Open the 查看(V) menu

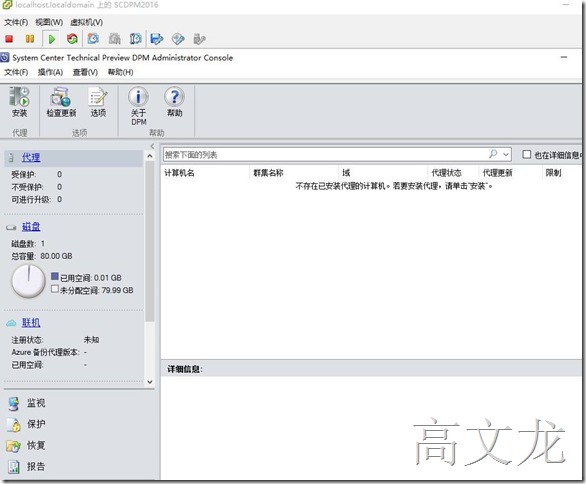85,72
